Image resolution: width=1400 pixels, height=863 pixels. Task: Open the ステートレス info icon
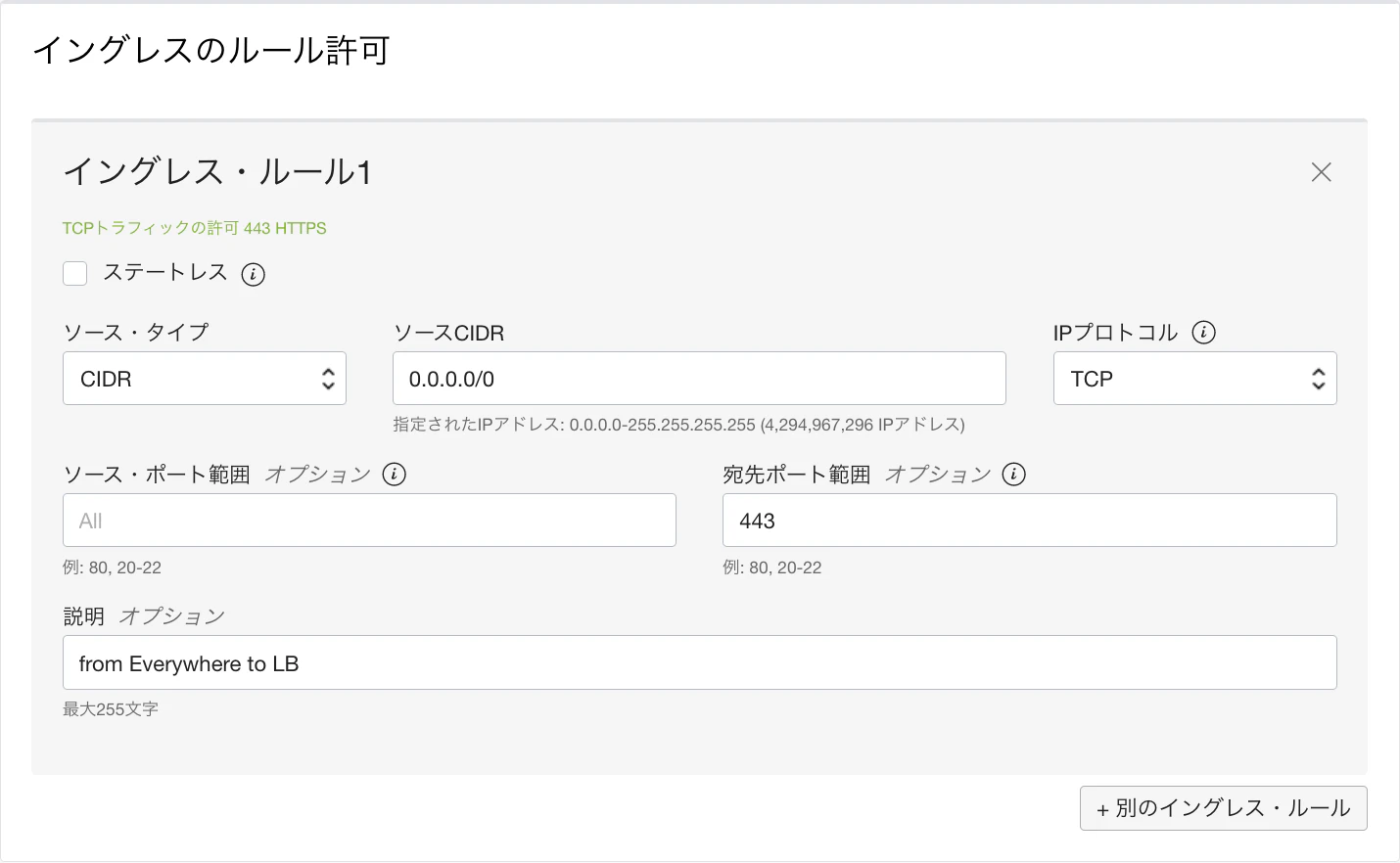(253, 274)
